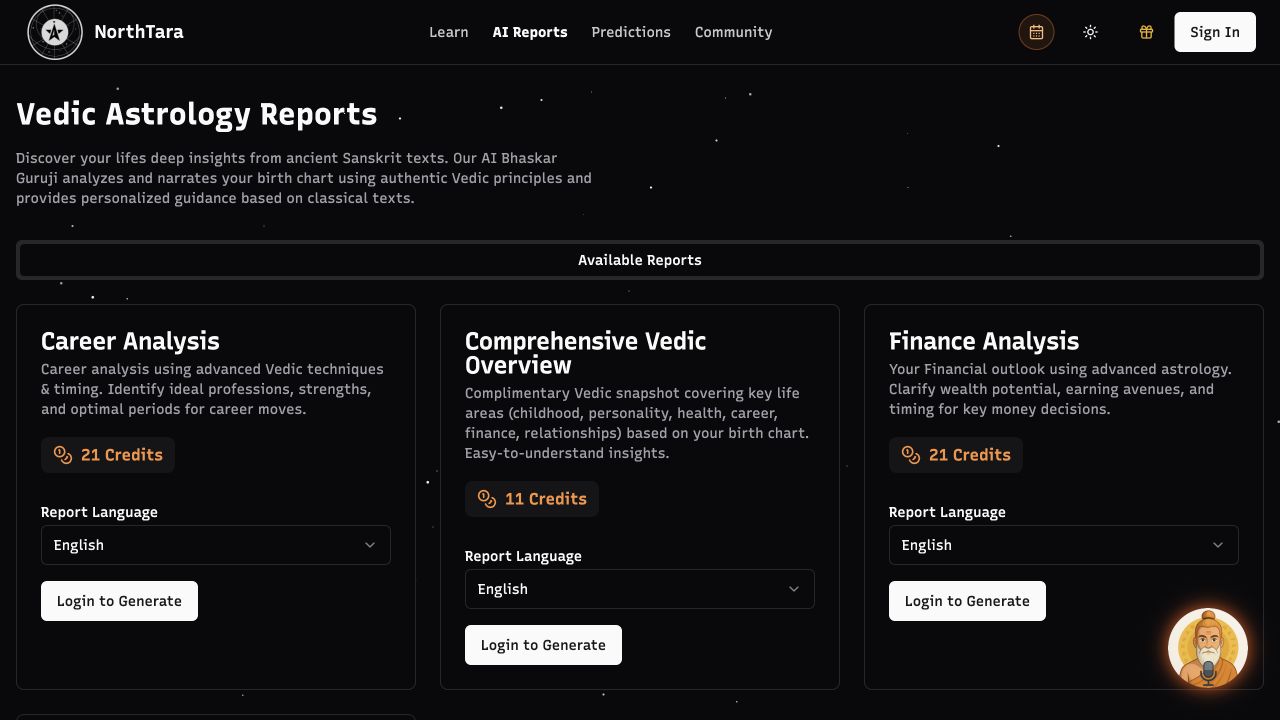Click the 21 Credits badge in Finance Analysis
1280x720 pixels.
click(956, 455)
